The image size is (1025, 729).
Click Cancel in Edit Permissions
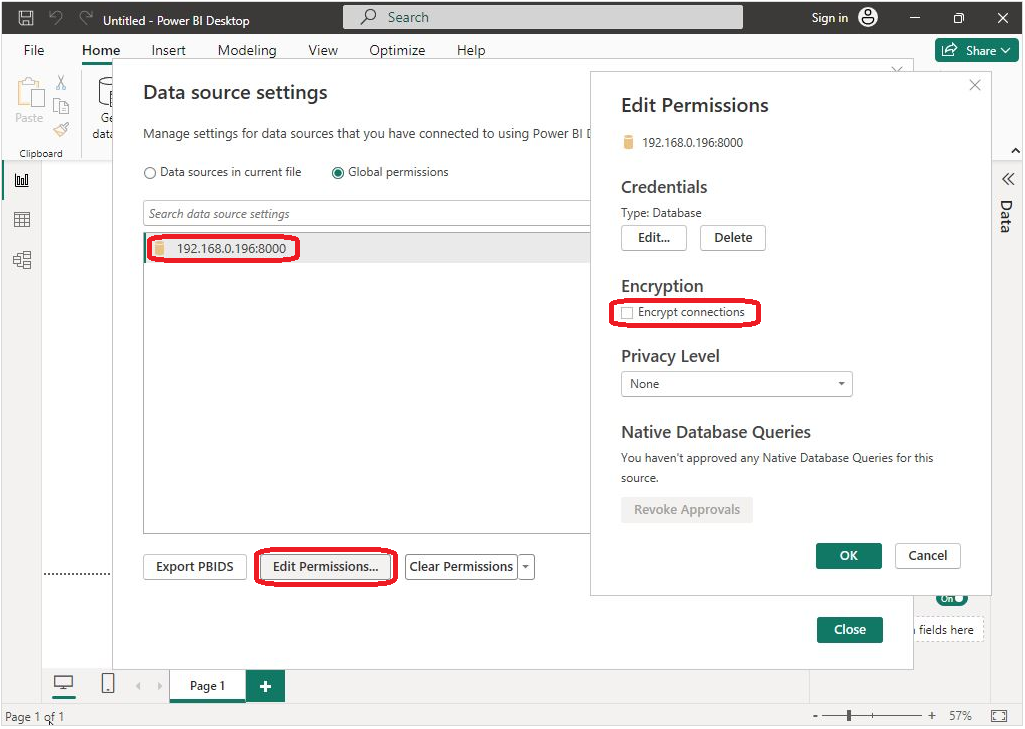tap(928, 556)
